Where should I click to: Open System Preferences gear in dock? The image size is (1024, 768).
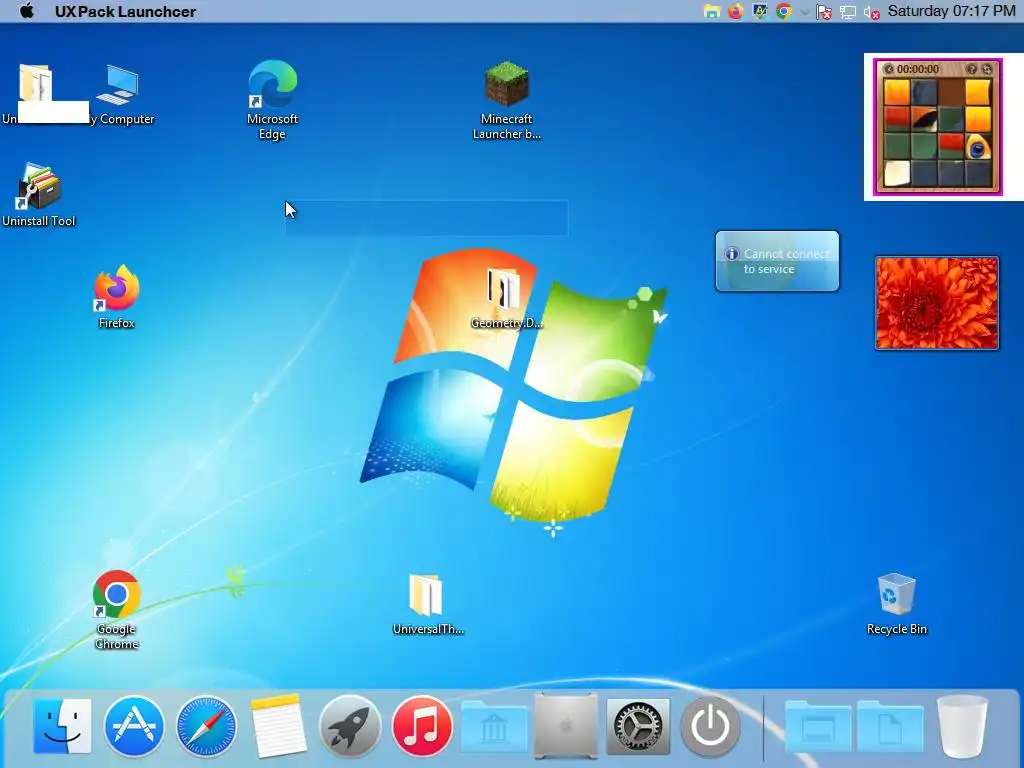point(638,726)
